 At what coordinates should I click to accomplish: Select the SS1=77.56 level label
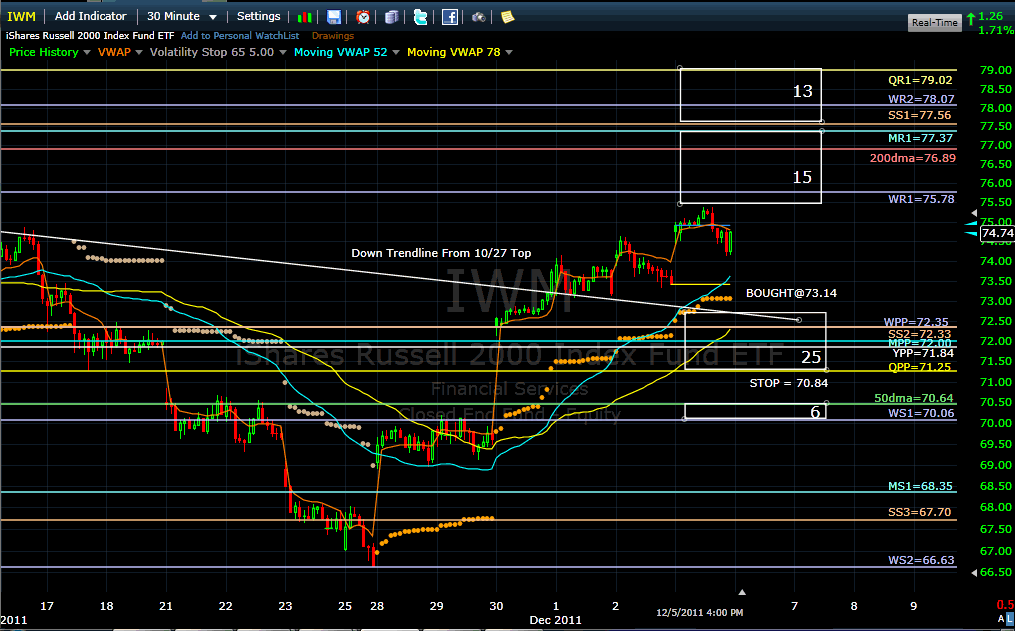(x=919, y=115)
